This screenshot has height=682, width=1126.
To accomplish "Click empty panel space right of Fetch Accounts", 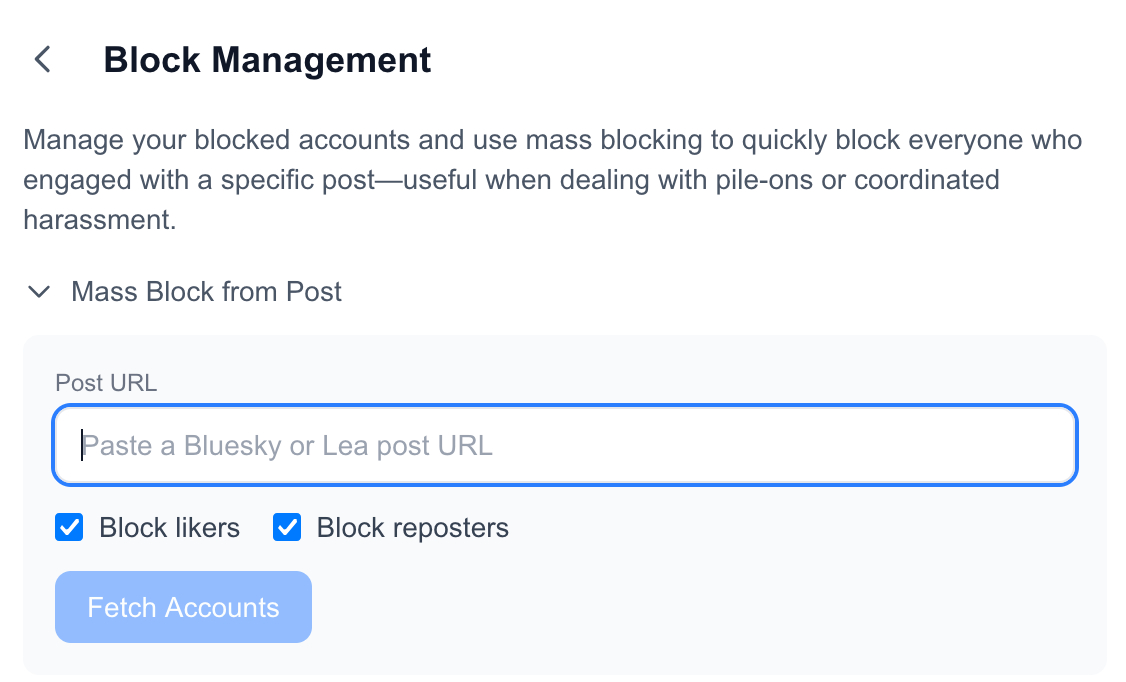I will point(700,607).
